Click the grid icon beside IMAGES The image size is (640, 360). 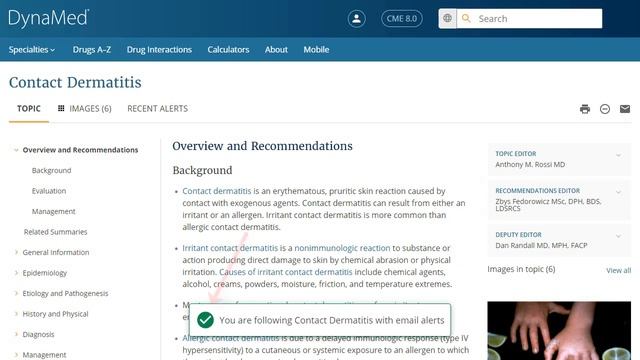pyautogui.click(x=61, y=108)
